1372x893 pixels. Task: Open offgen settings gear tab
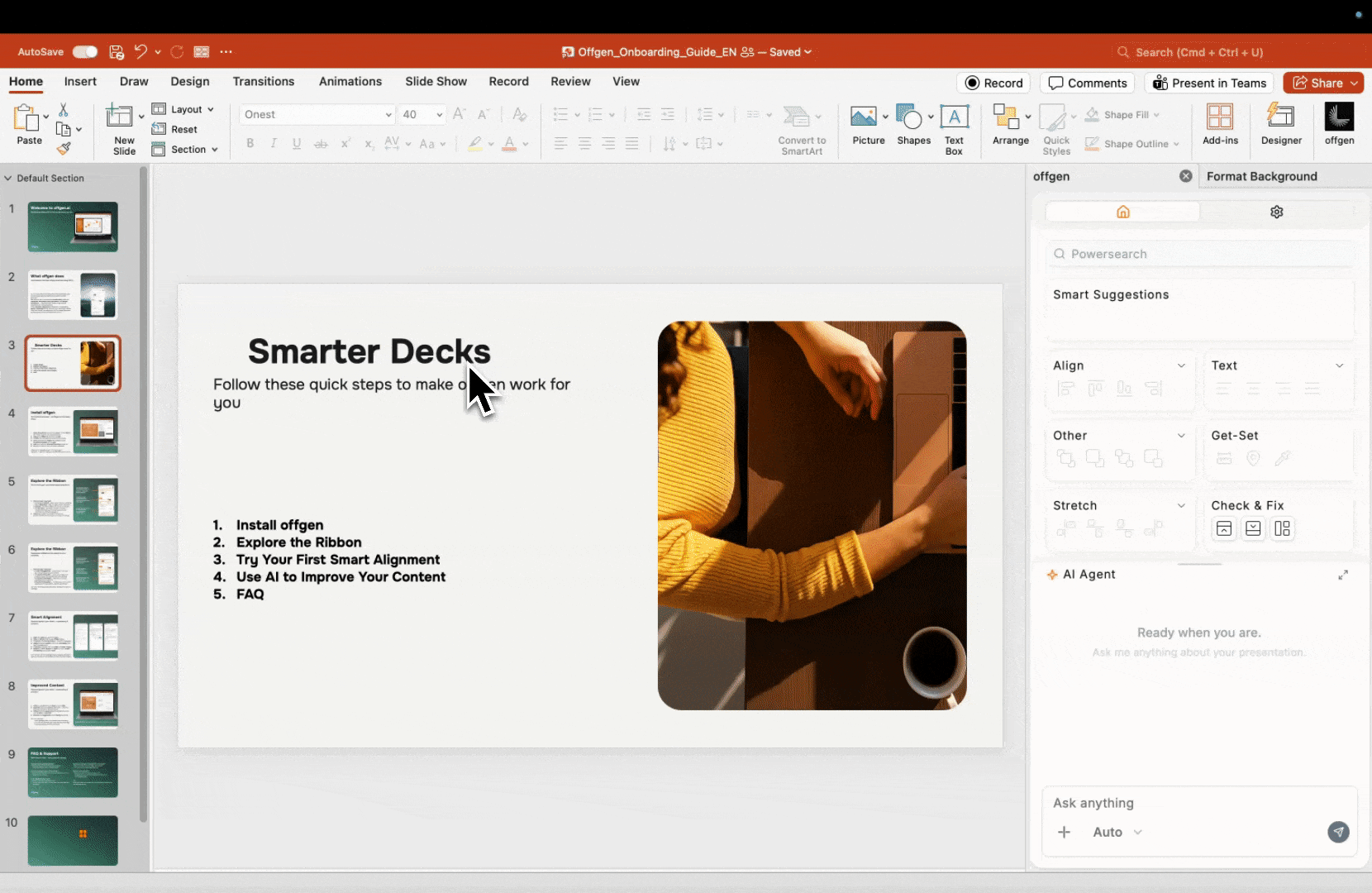(1276, 212)
